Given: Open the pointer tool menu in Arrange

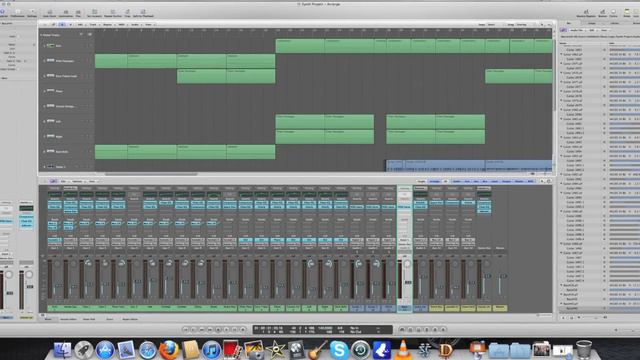Looking at the screenshot, I should pos(542,24).
